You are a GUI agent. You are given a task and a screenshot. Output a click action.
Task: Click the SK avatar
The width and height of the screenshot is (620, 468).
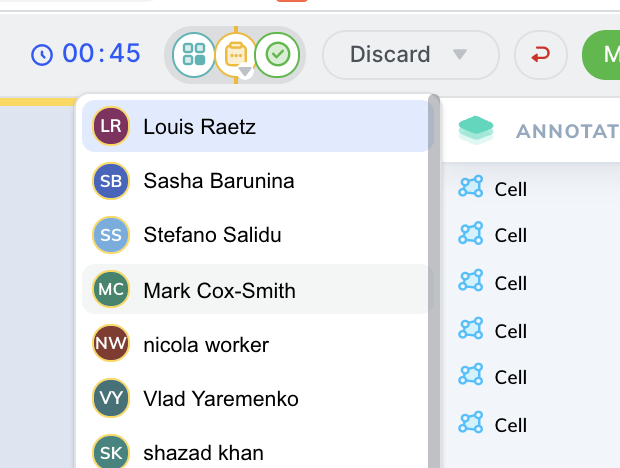tap(111, 452)
